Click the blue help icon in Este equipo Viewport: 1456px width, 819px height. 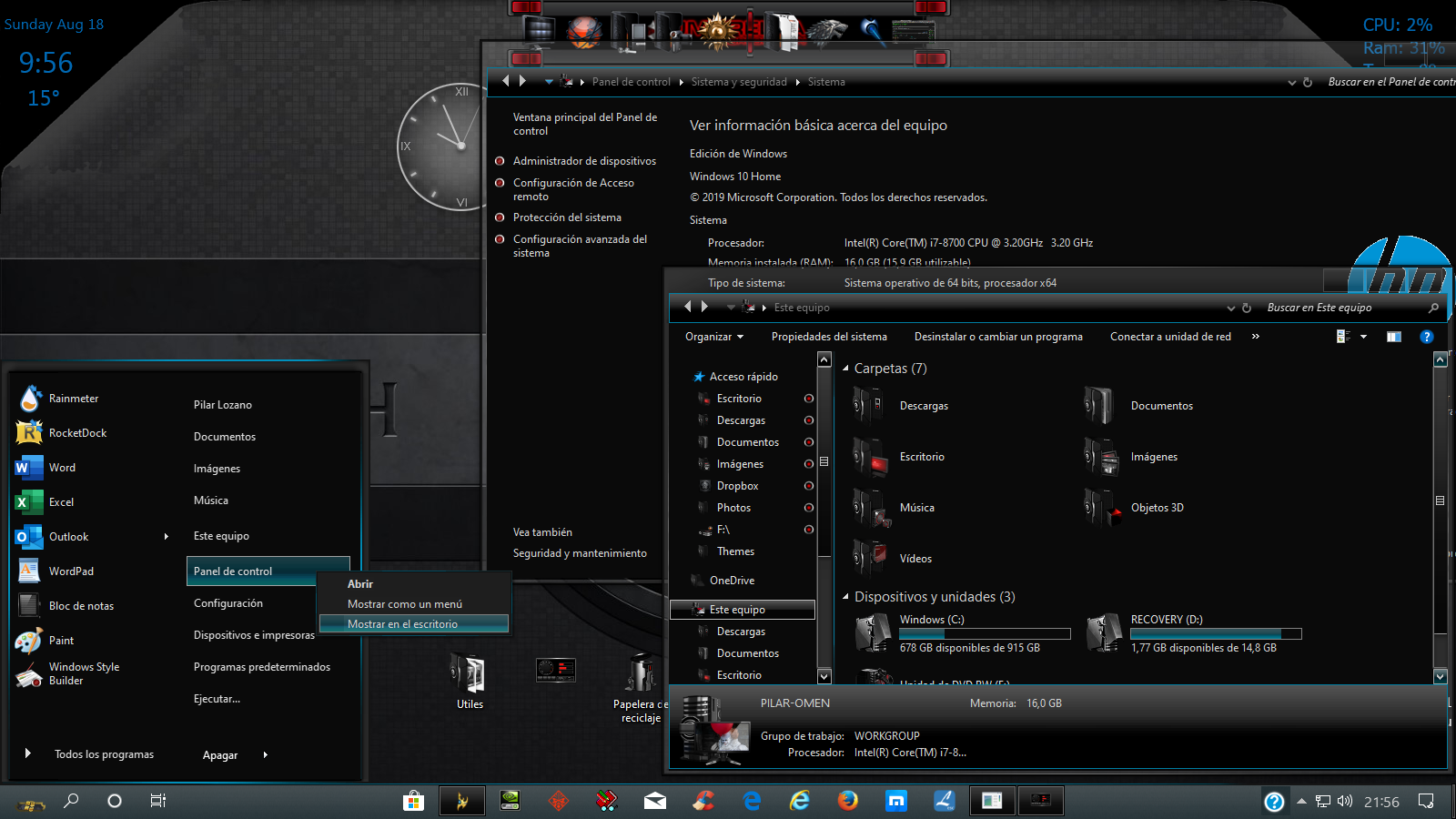[1426, 337]
